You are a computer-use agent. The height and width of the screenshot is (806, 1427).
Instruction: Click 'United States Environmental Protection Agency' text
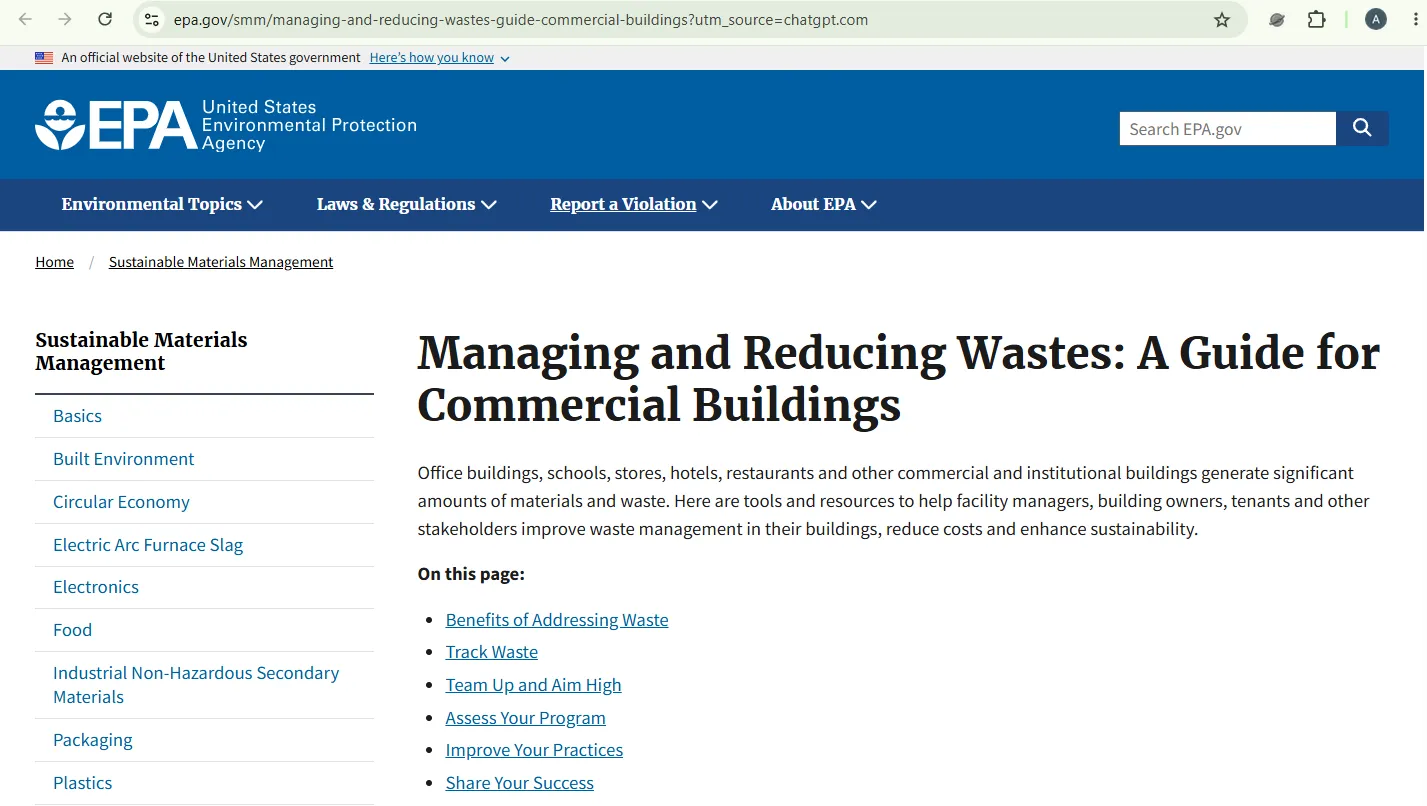tap(309, 125)
